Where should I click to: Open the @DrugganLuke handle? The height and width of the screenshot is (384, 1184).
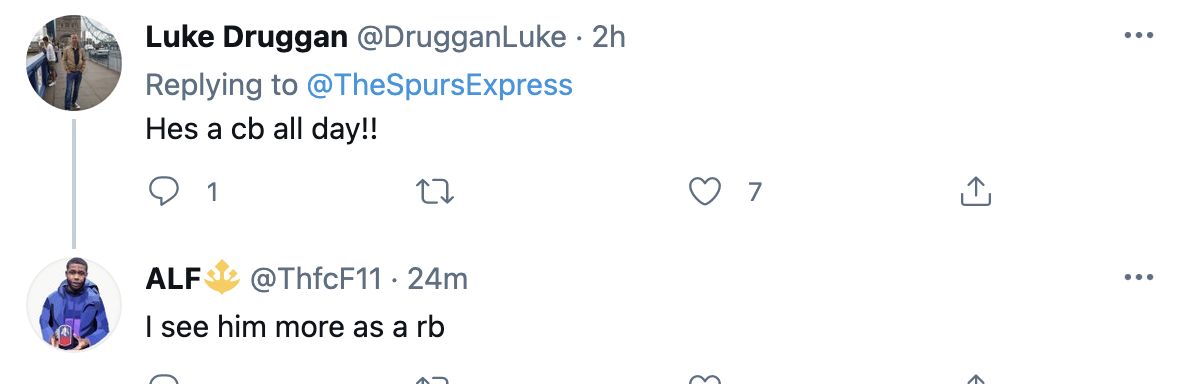coord(461,37)
